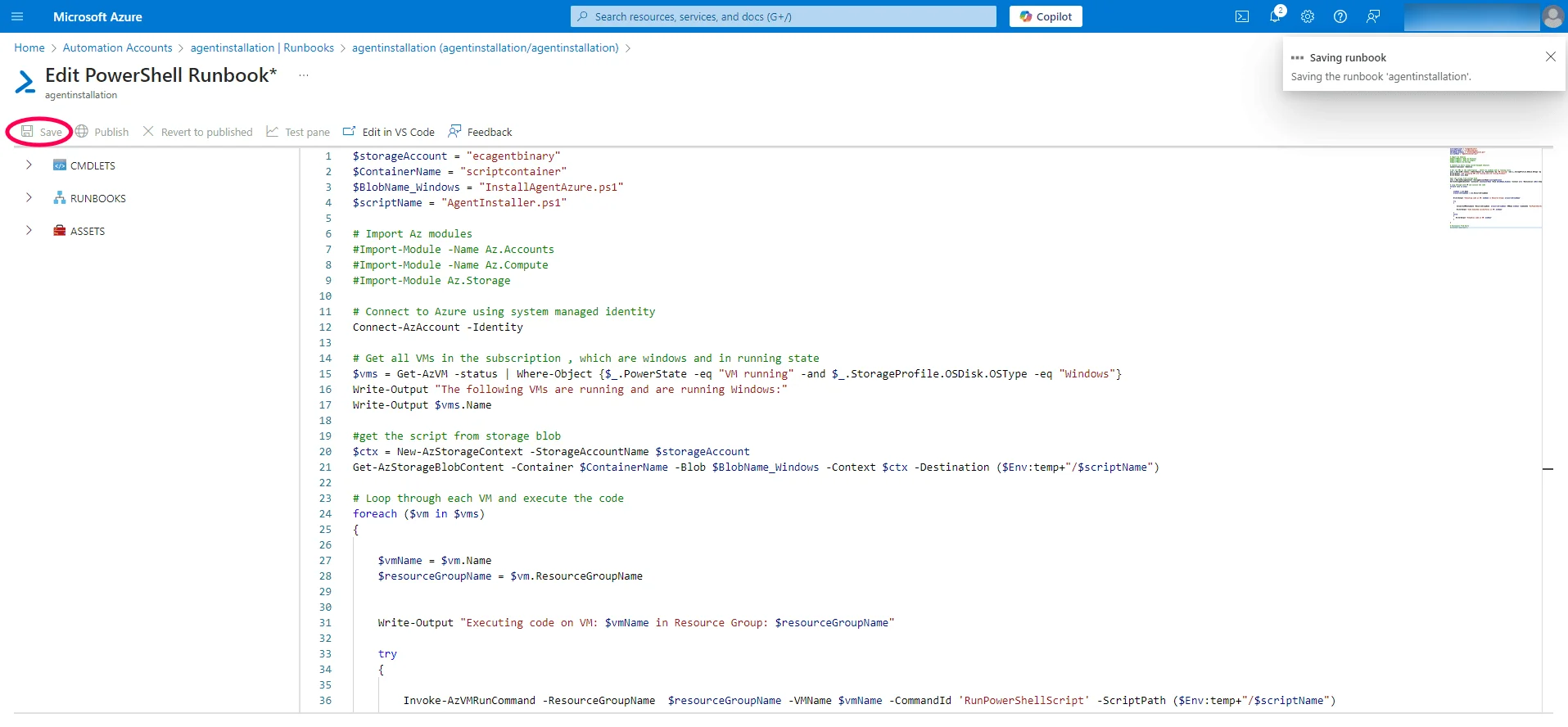This screenshot has height=727, width=1568.
Task: Click the editor vertical scrollbar marker
Action: coord(1548,469)
